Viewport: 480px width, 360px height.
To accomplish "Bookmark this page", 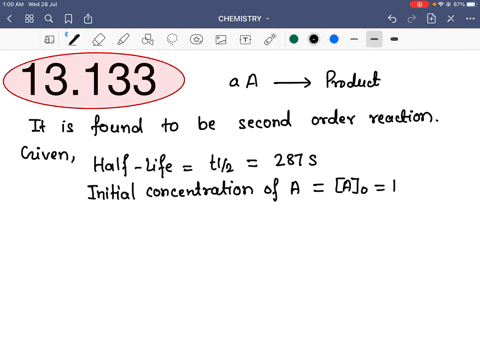I will coord(68,19).
